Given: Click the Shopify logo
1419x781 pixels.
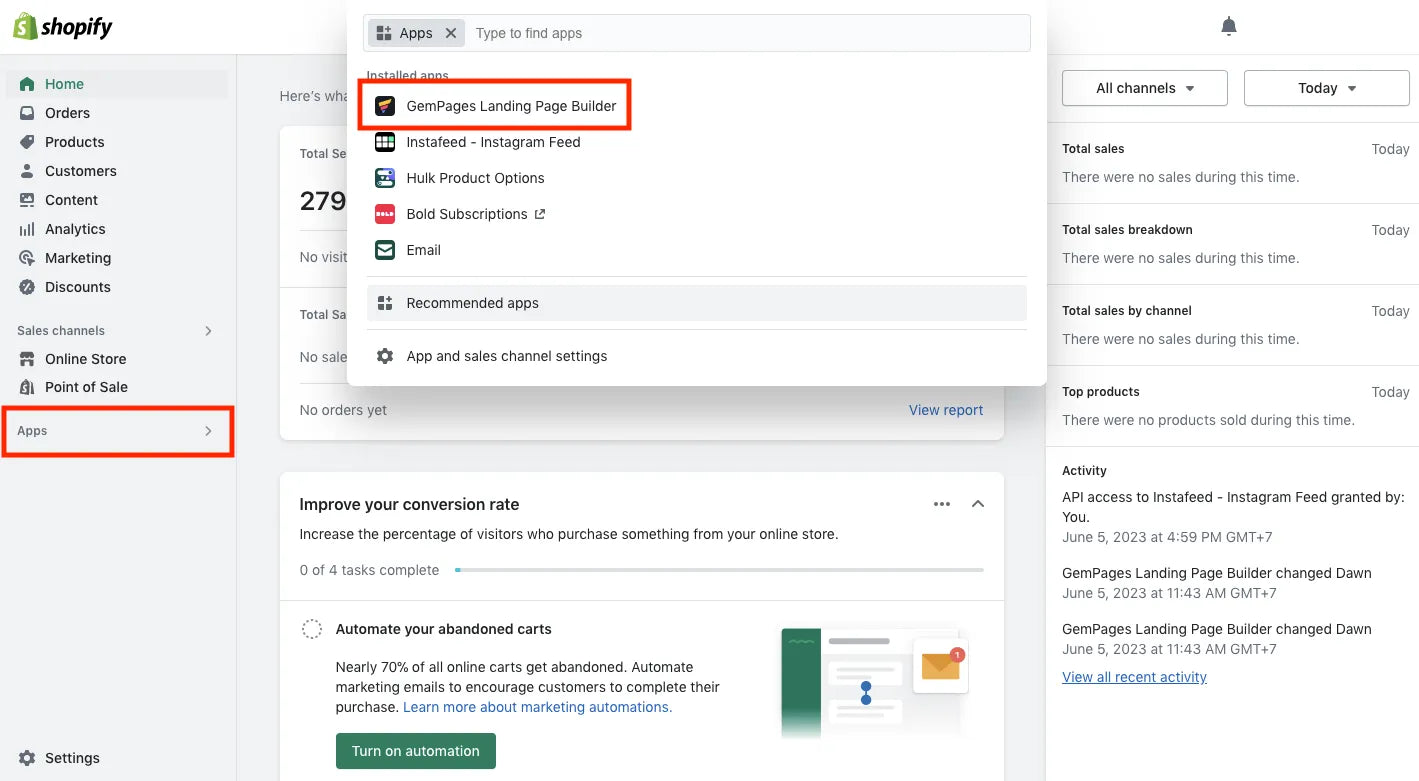Looking at the screenshot, I should pos(62,27).
